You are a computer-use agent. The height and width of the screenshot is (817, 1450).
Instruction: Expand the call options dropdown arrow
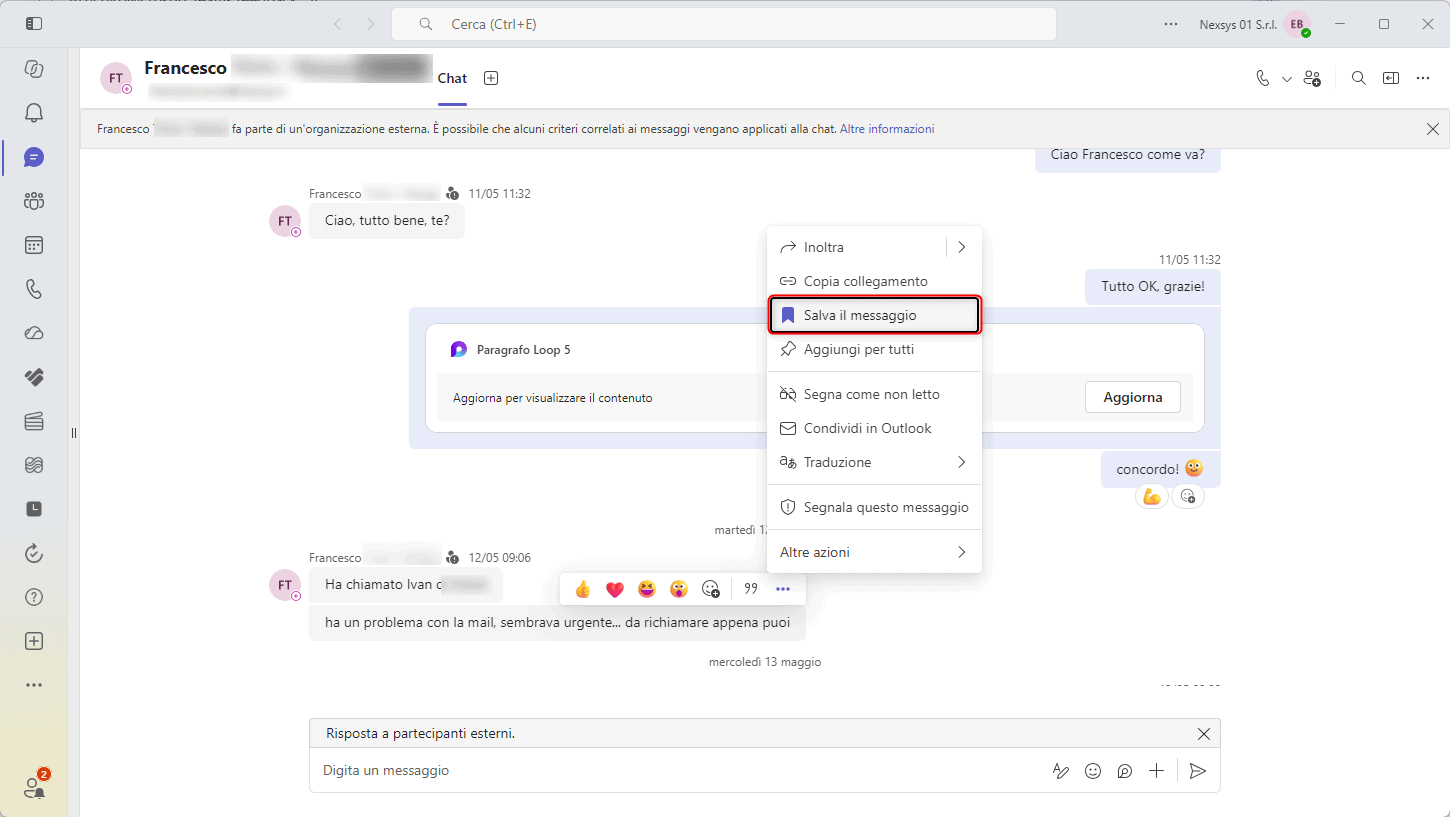[x=1286, y=79]
